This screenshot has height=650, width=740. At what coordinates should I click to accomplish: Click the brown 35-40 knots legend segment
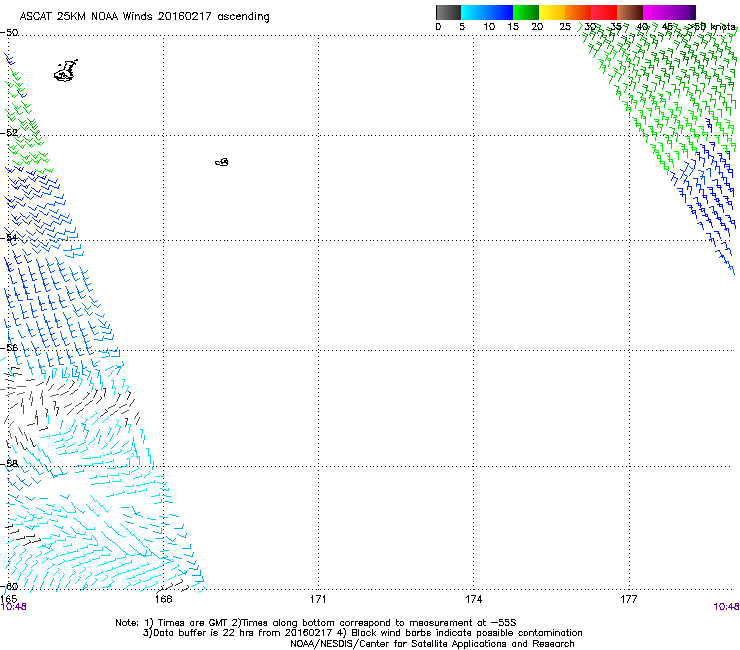click(x=630, y=12)
